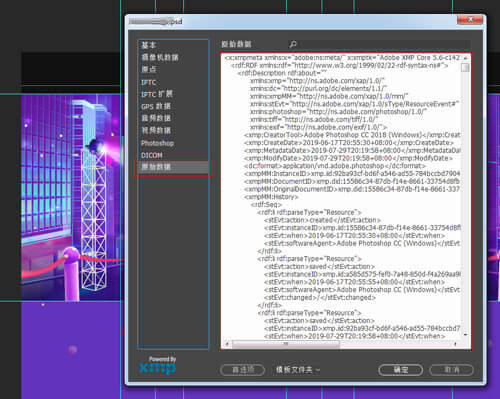Image resolution: width=500 pixels, height=399 pixels.
Task: Open the GPS 数据 section
Action: 156,106
